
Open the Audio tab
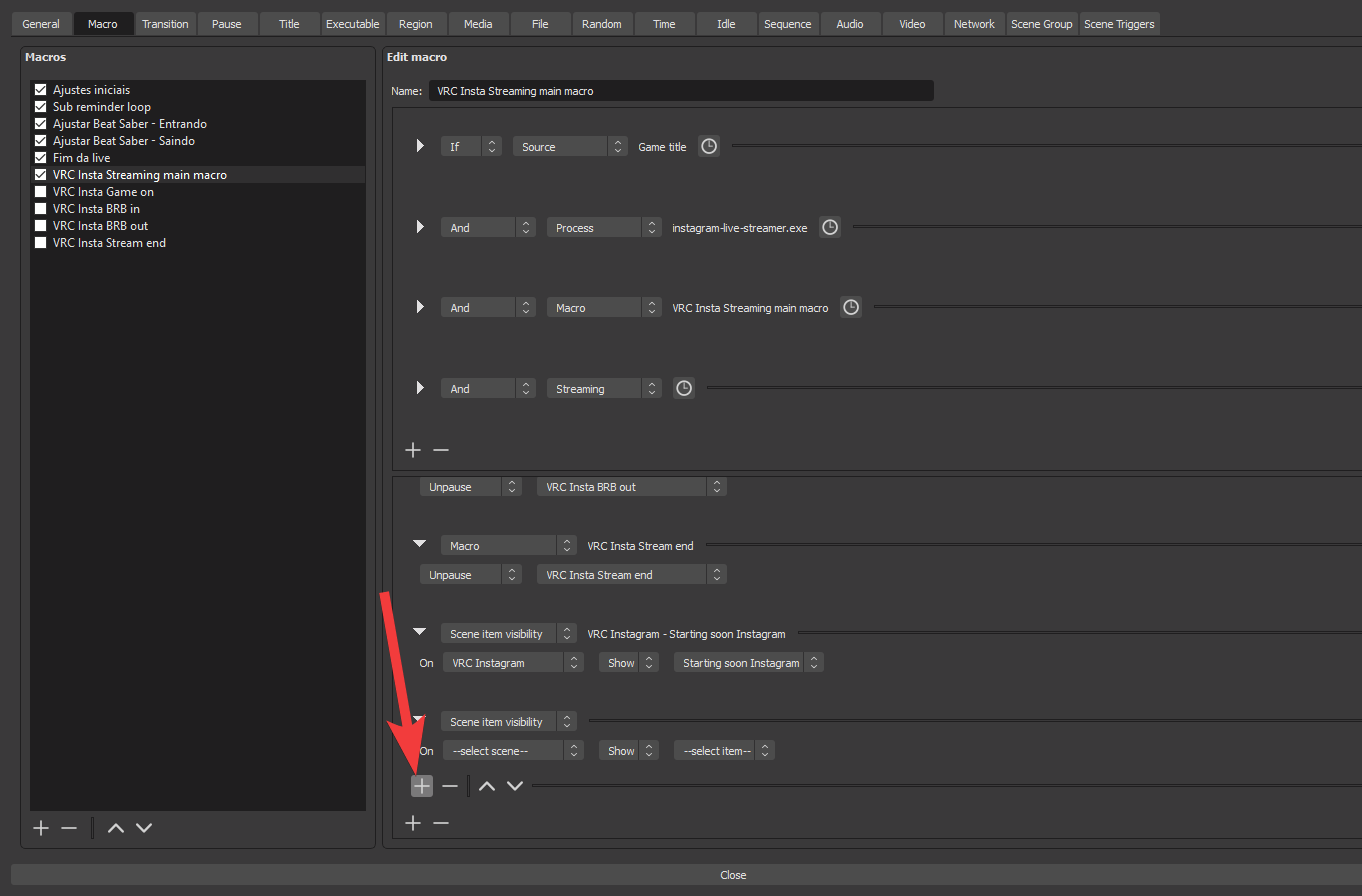(850, 24)
